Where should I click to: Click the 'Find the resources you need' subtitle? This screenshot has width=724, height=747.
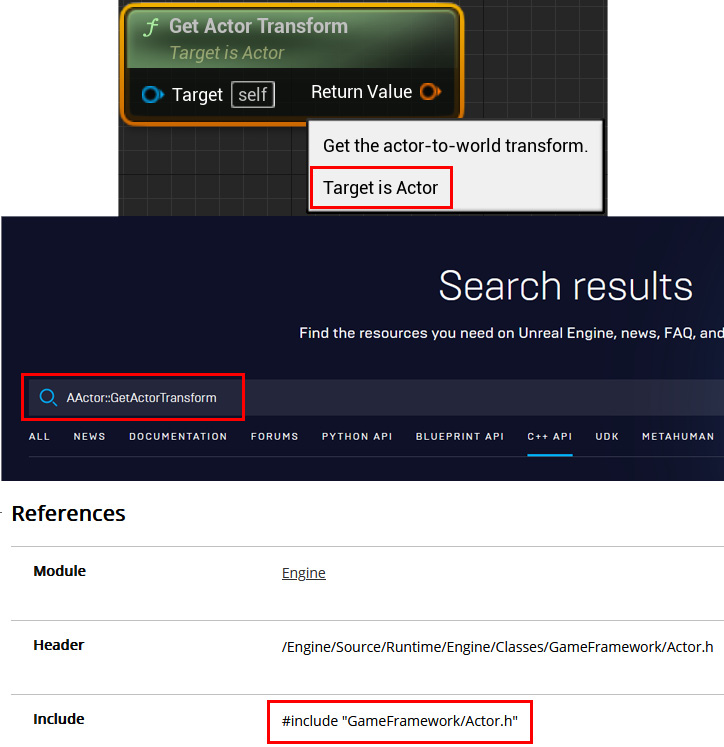coord(512,333)
